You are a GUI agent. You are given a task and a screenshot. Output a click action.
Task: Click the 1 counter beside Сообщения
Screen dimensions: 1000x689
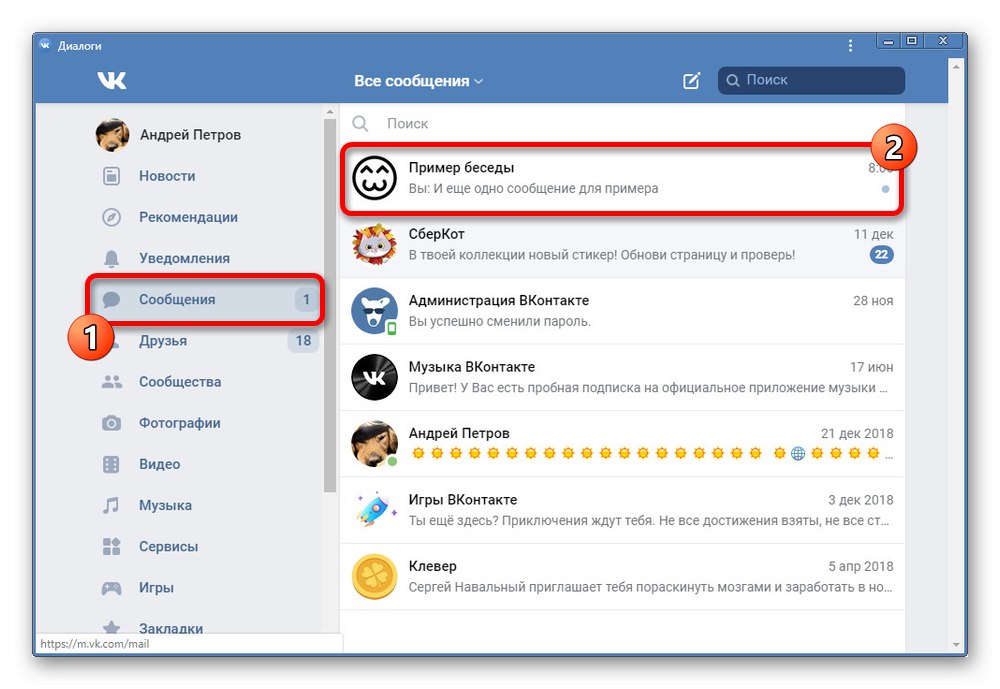coord(306,299)
